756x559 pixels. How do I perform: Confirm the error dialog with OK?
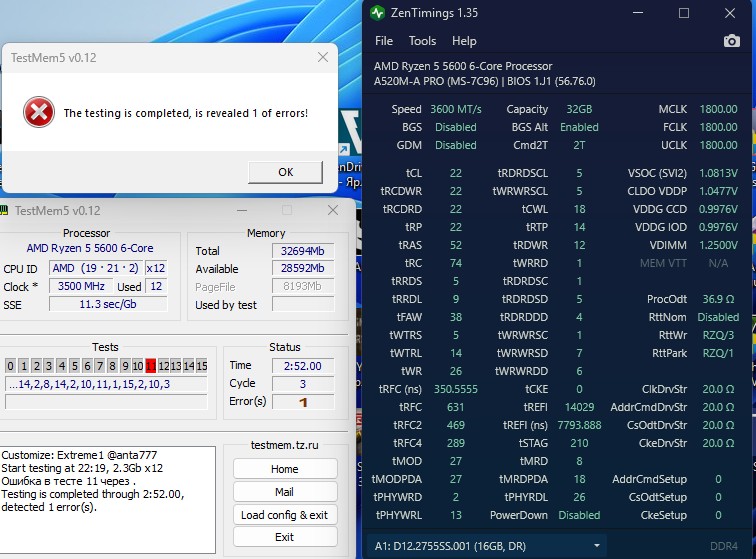285,172
